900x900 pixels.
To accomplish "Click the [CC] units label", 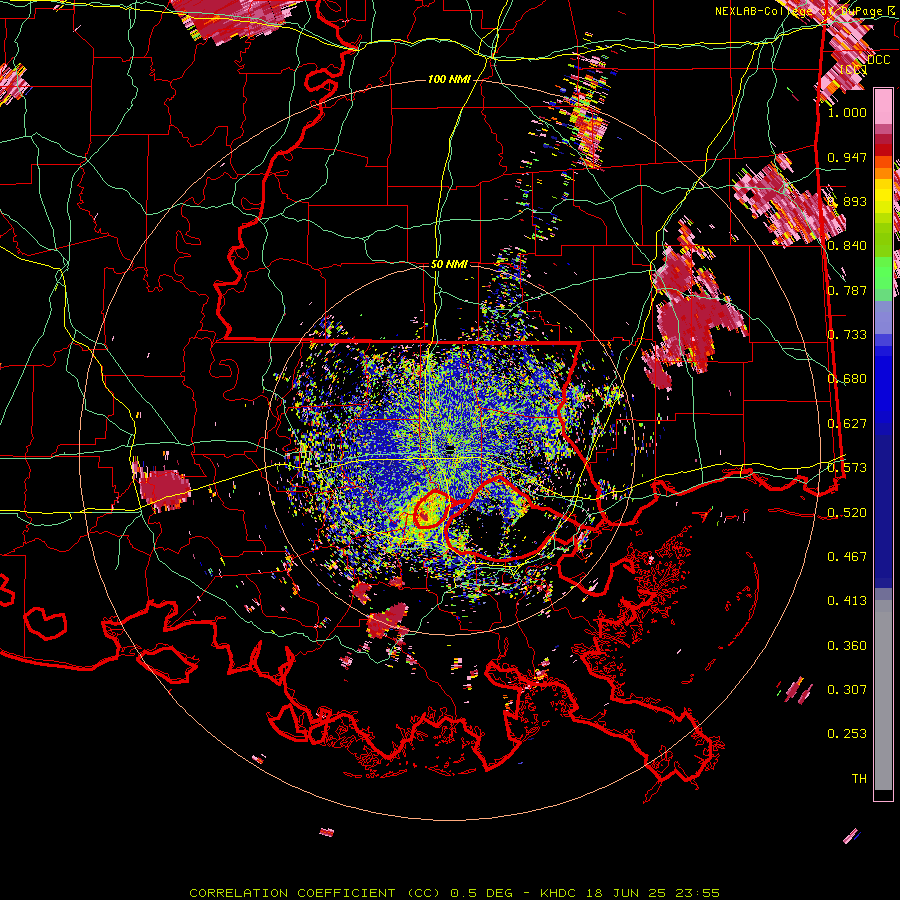I will pos(853,69).
